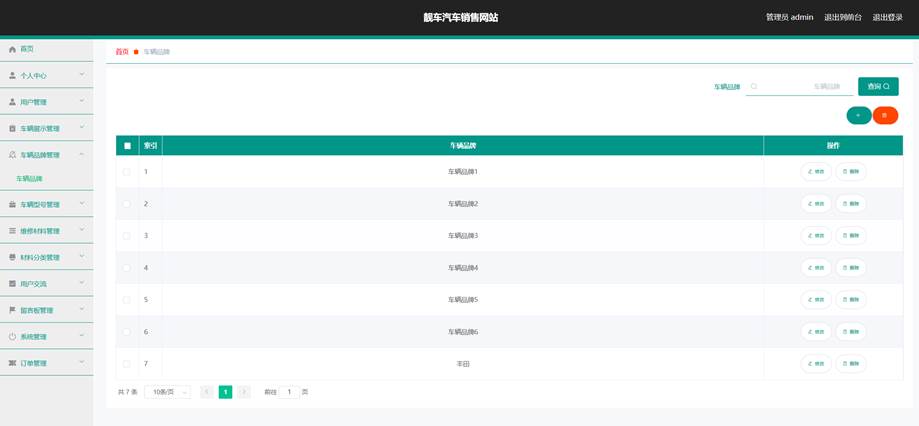Check the checkbox for row 4
Screen dimensions: 919x426
[127, 268]
